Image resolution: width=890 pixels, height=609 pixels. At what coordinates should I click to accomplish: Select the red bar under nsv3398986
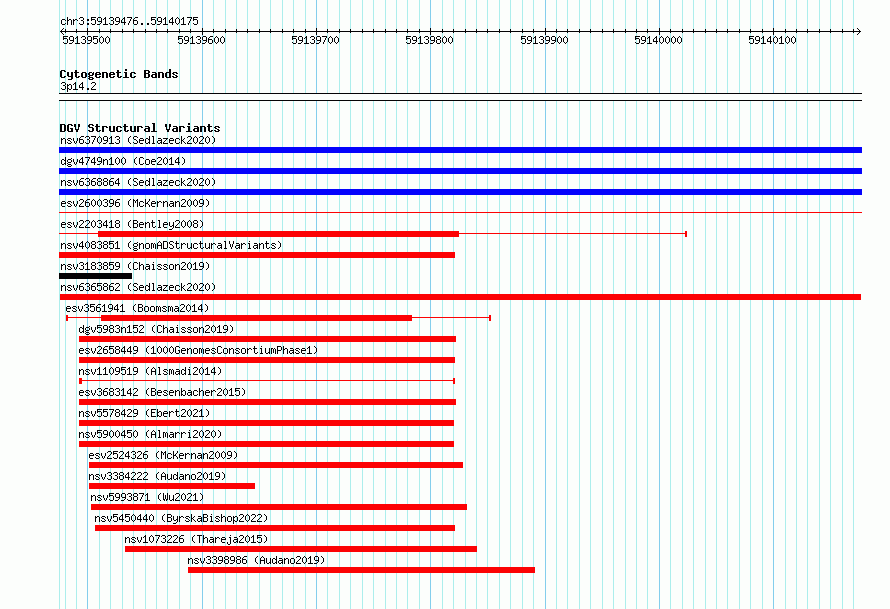(x=362, y=570)
